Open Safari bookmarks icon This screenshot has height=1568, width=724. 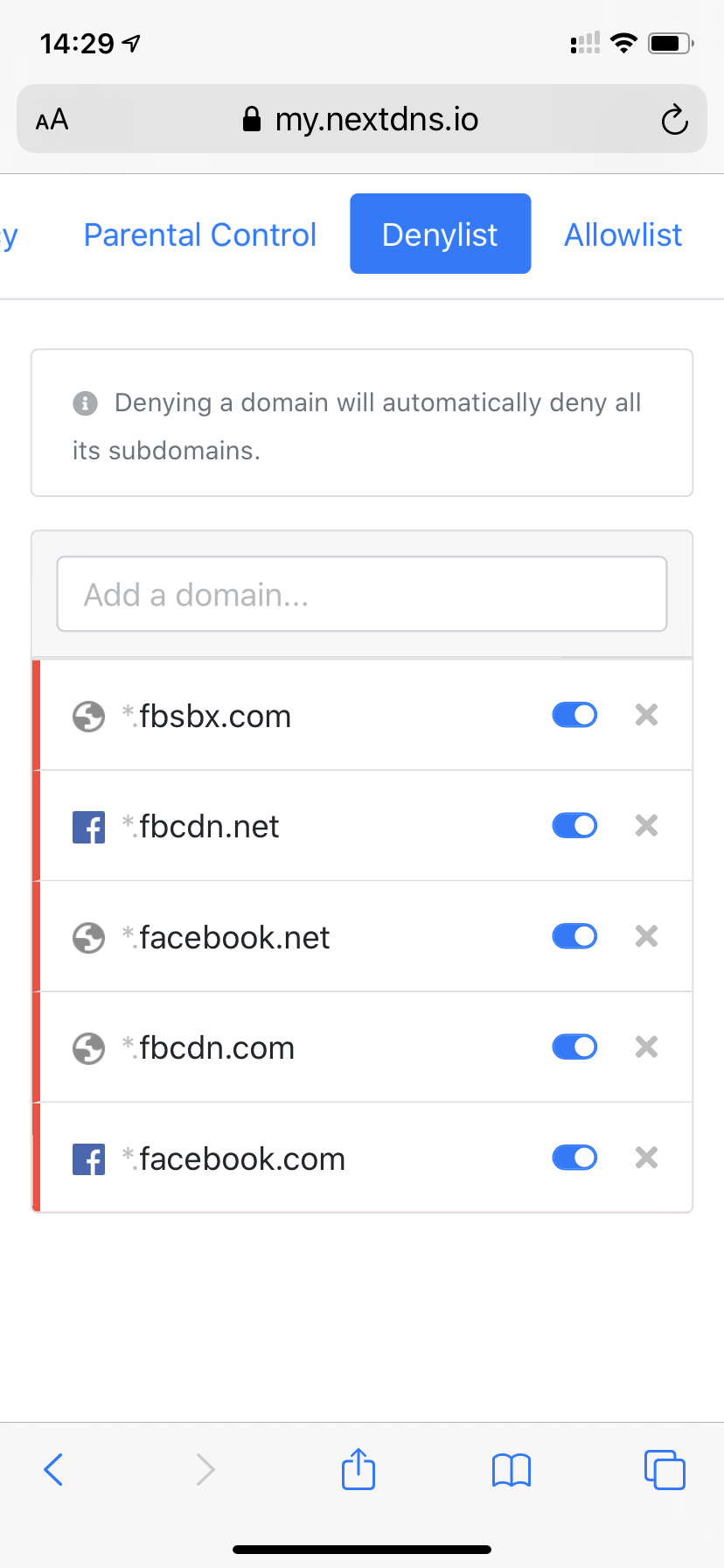(512, 1470)
